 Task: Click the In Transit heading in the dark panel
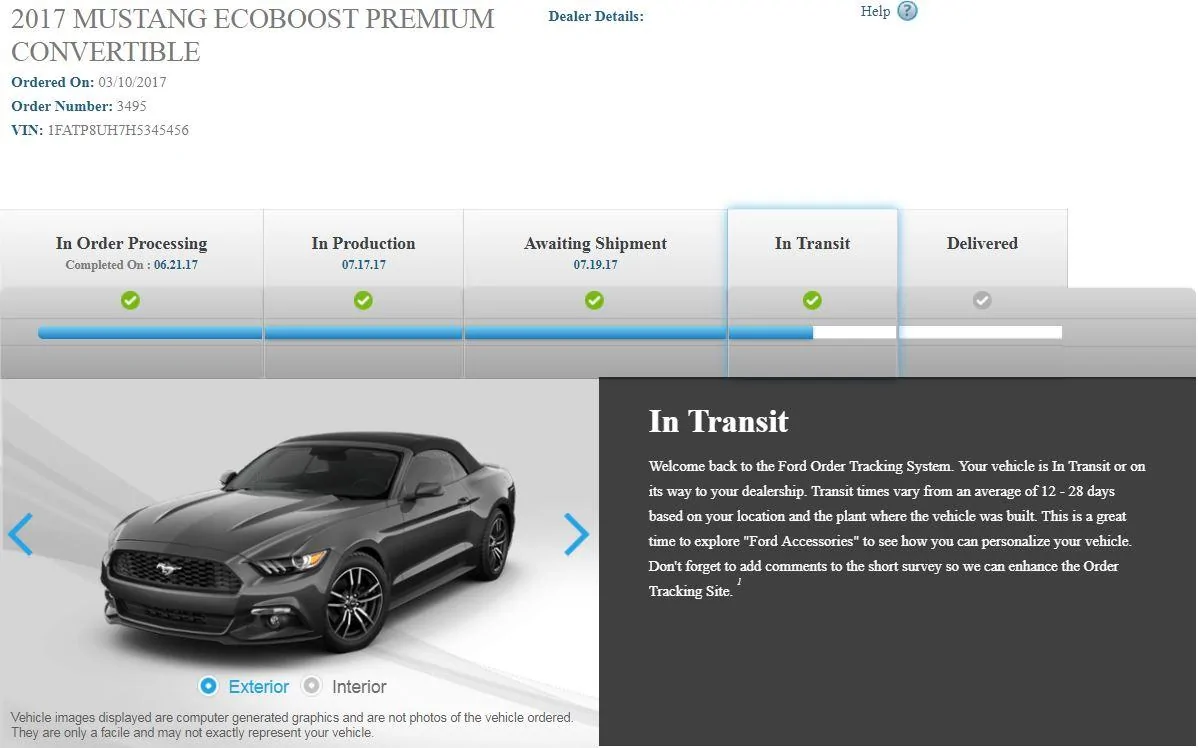[718, 421]
